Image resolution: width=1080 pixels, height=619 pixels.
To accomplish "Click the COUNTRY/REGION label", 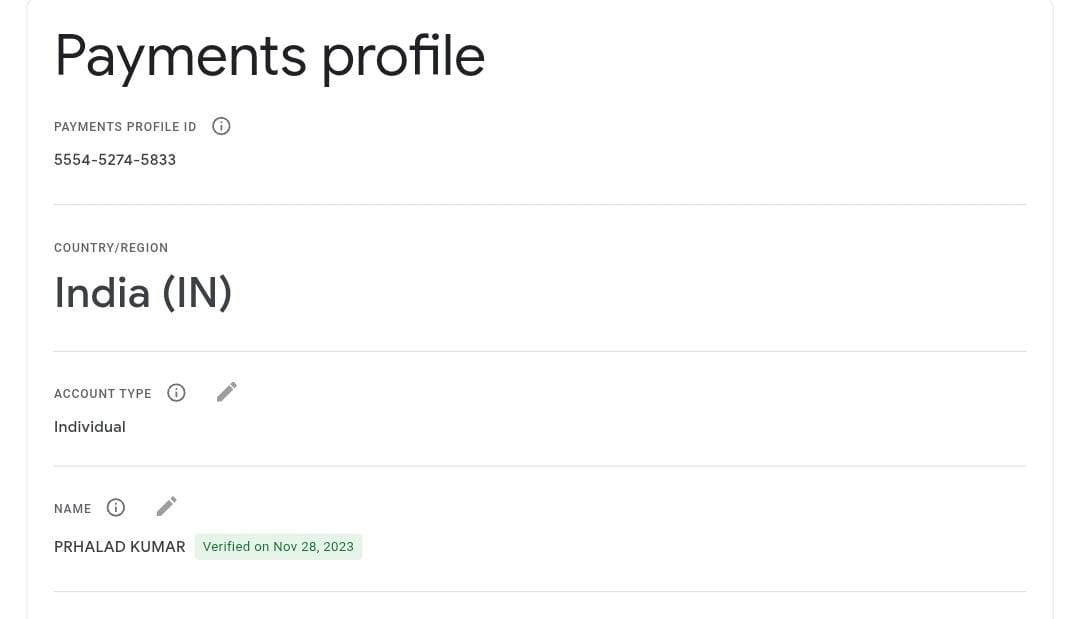I will point(111,248).
